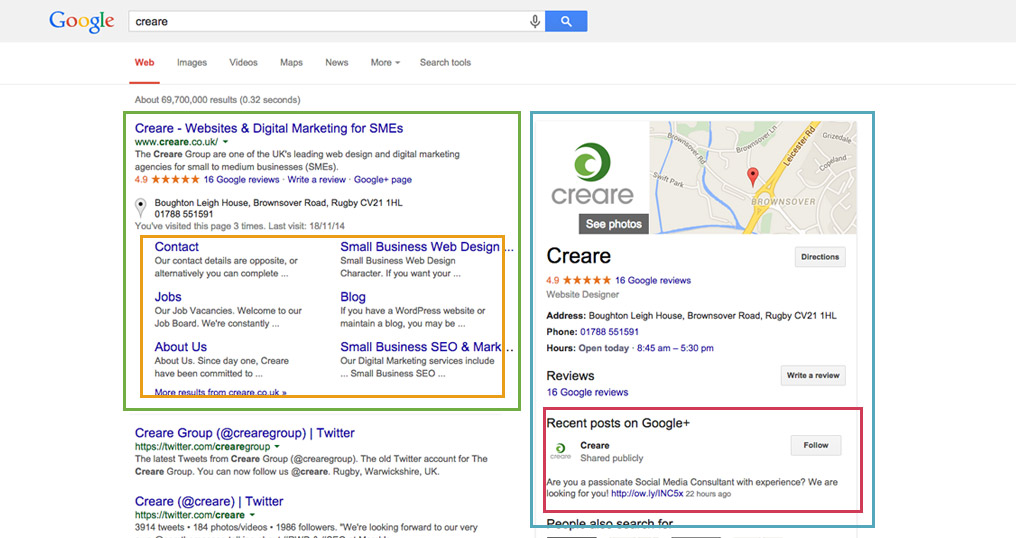Click the location marker beside Boughton Leigh House address
This screenshot has height=538, width=1016.
coord(140,207)
